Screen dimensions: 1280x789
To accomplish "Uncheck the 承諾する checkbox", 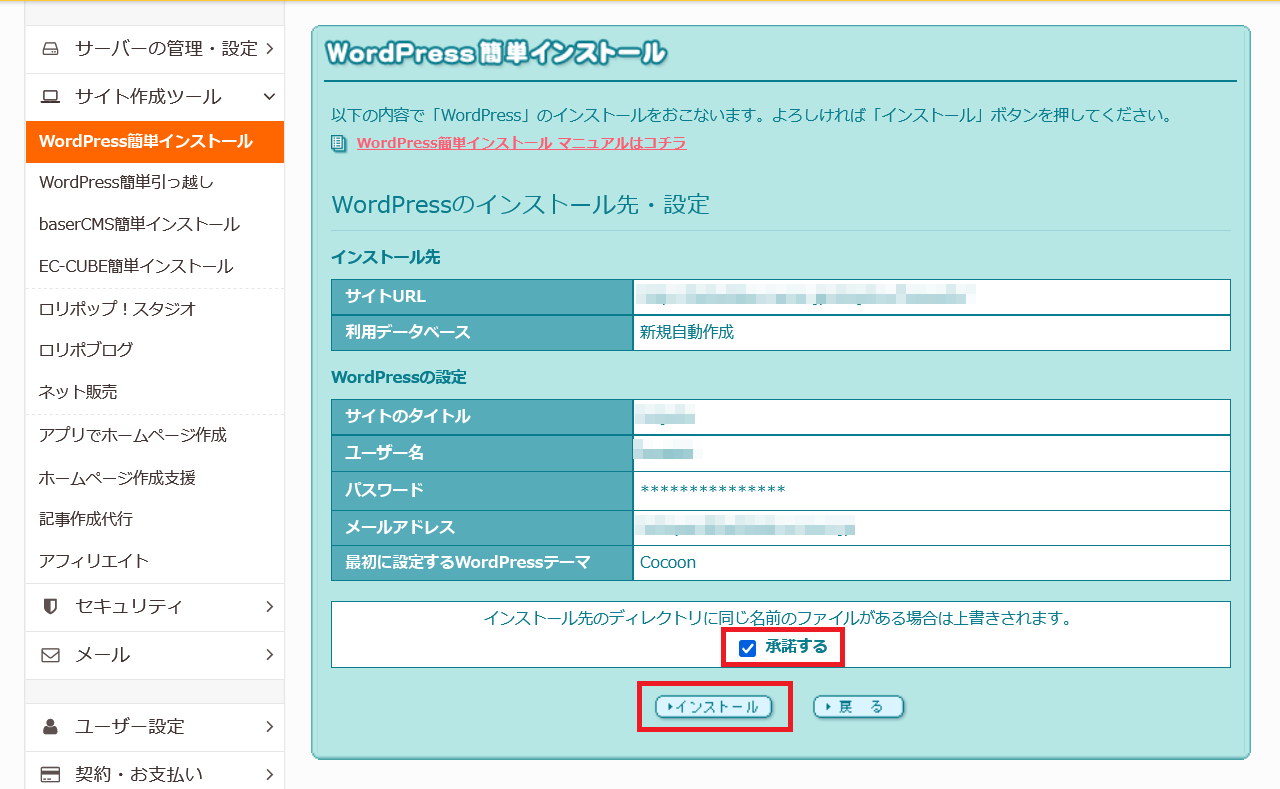I will 747,648.
